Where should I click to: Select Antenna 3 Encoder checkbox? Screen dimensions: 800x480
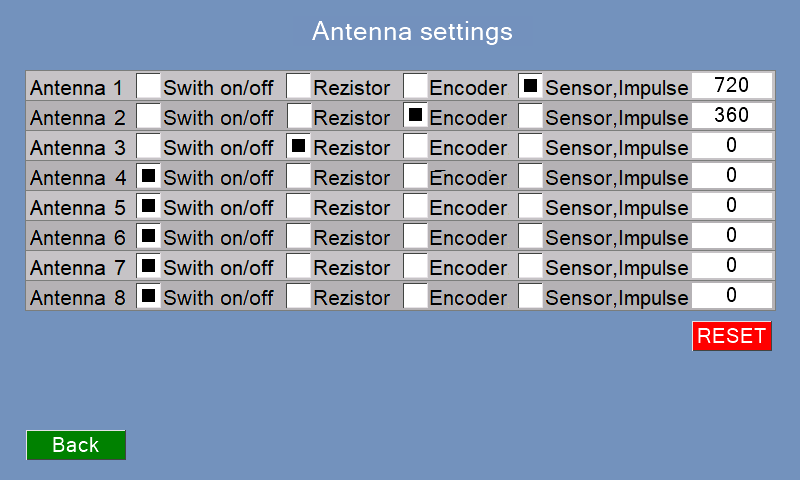click(415, 146)
